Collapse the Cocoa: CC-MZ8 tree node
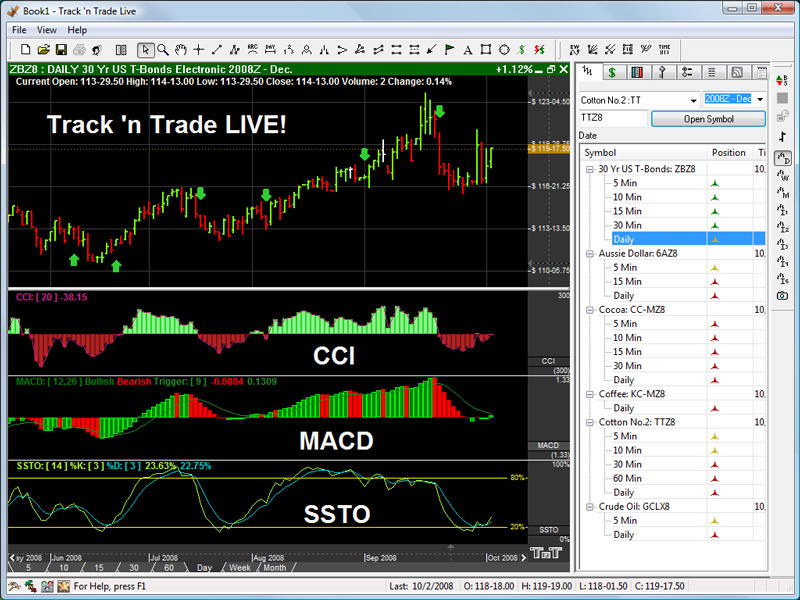This screenshot has width=800, height=600. tap(589, 310)
